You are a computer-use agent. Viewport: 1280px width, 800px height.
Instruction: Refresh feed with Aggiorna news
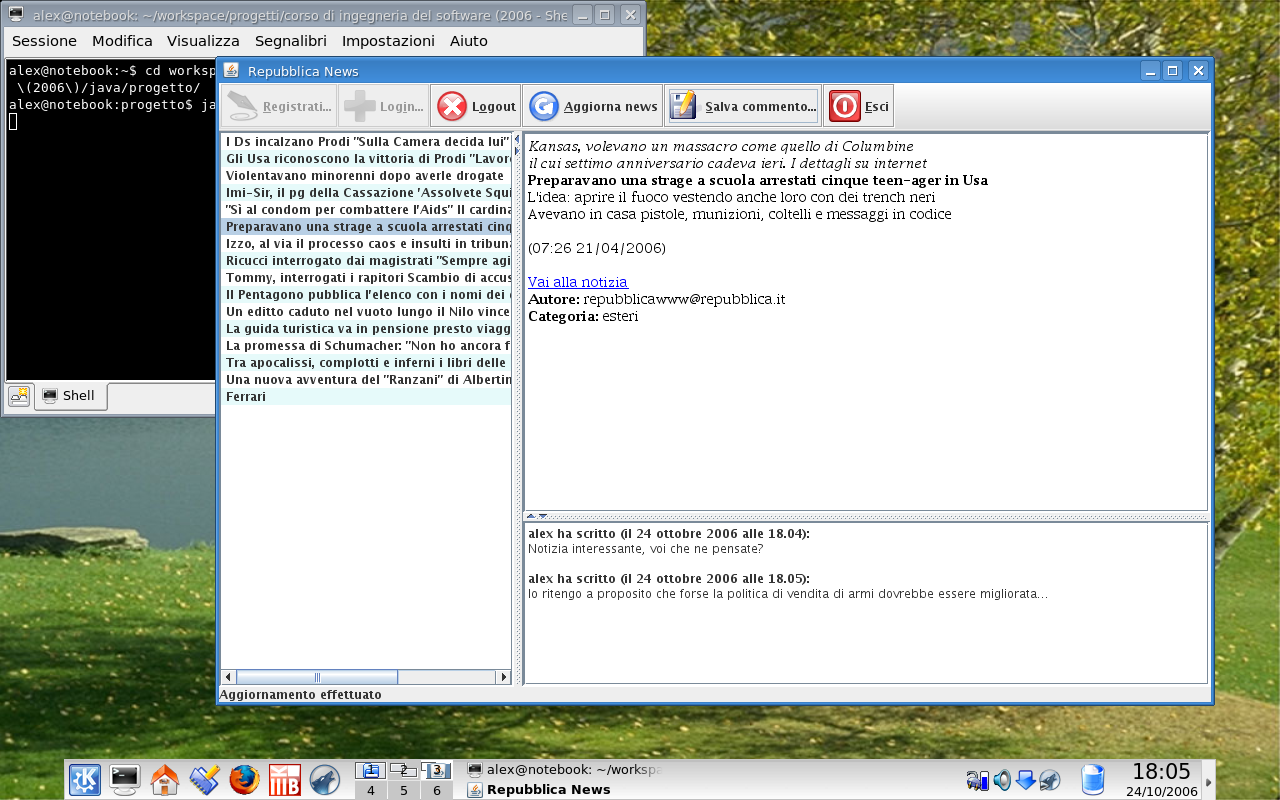(x=593, y=106)
